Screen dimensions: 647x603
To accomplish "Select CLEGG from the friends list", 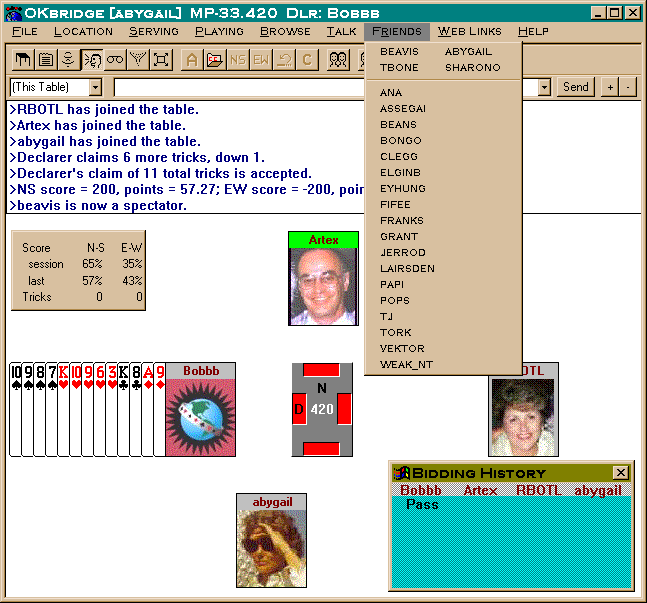I will coord(444,156).
